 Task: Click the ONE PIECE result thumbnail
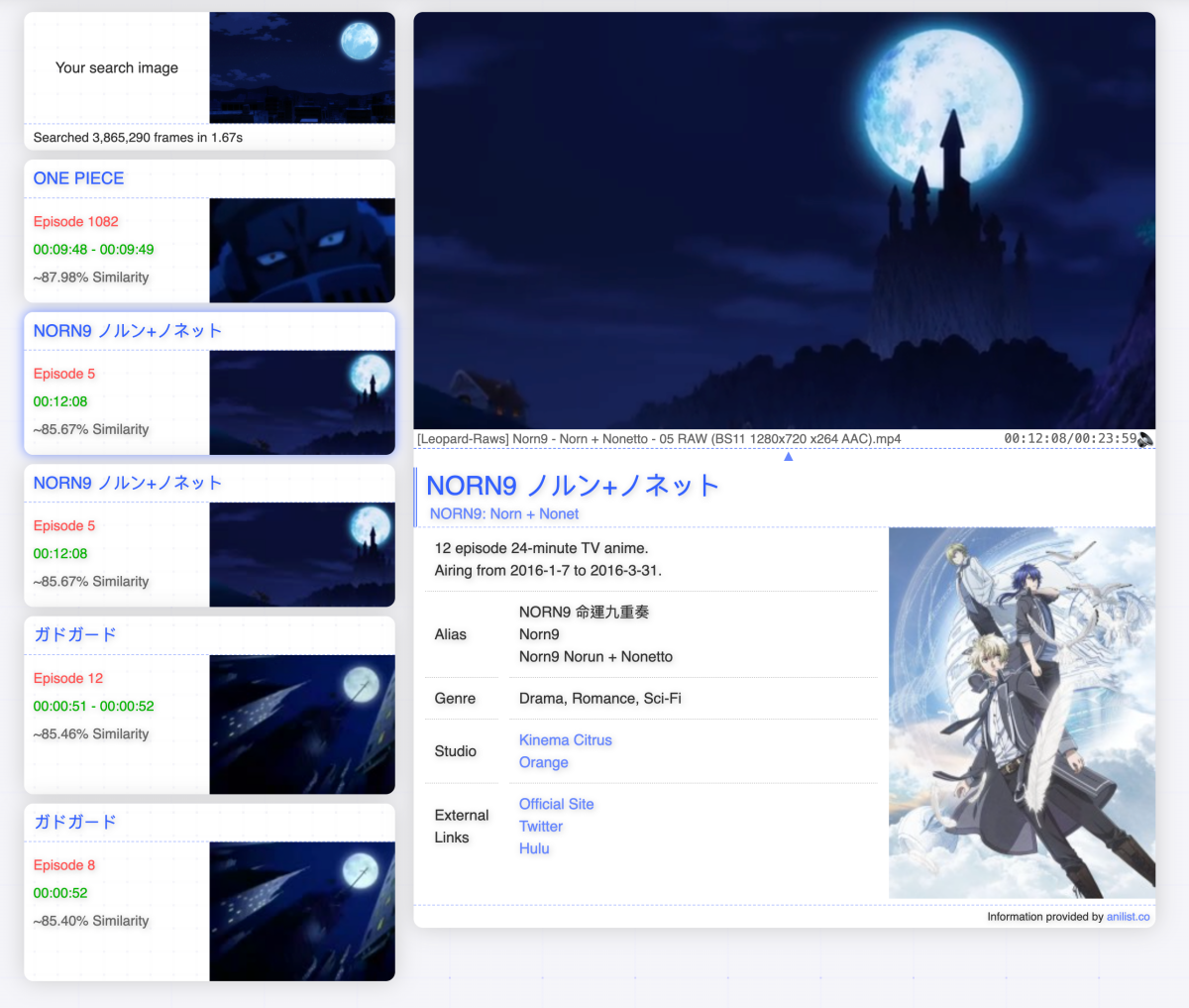[x=301, y=251]
